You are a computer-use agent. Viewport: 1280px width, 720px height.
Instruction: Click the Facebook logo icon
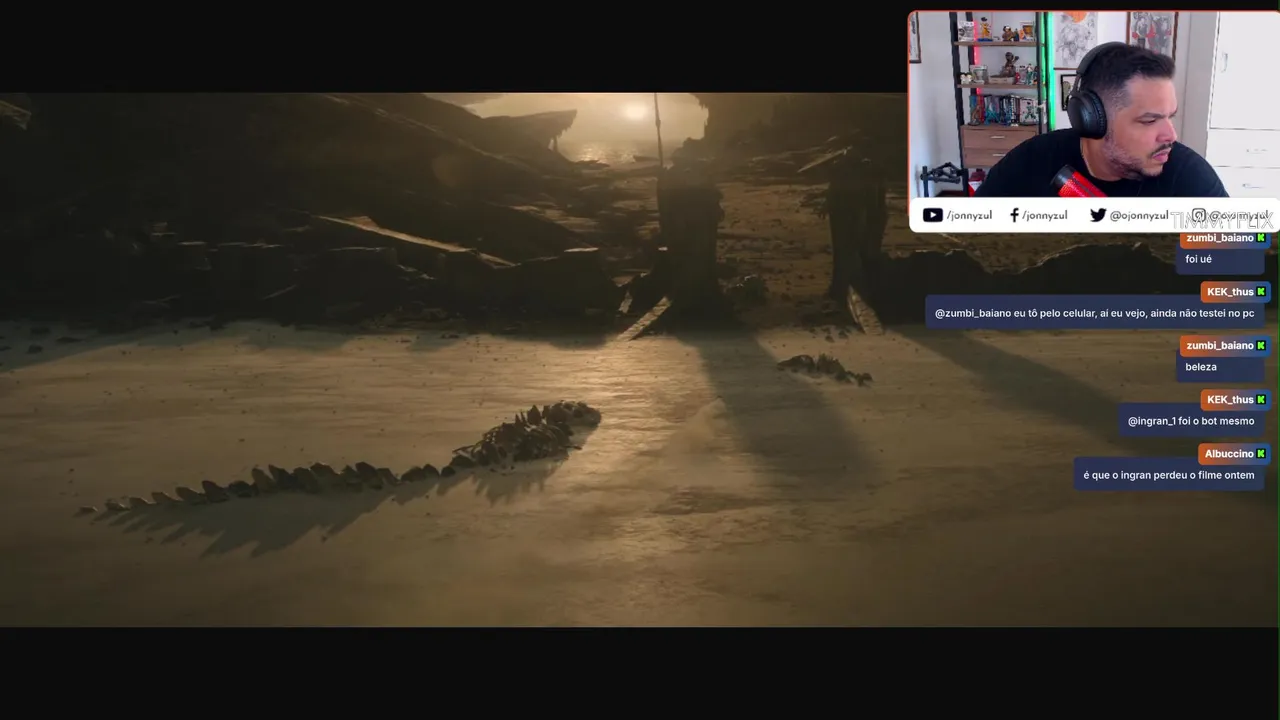point(1014,215)
